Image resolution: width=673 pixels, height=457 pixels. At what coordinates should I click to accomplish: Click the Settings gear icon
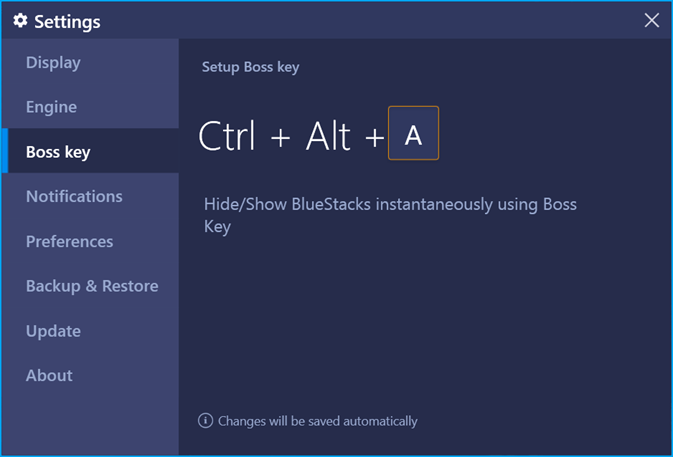coord(20,20)
